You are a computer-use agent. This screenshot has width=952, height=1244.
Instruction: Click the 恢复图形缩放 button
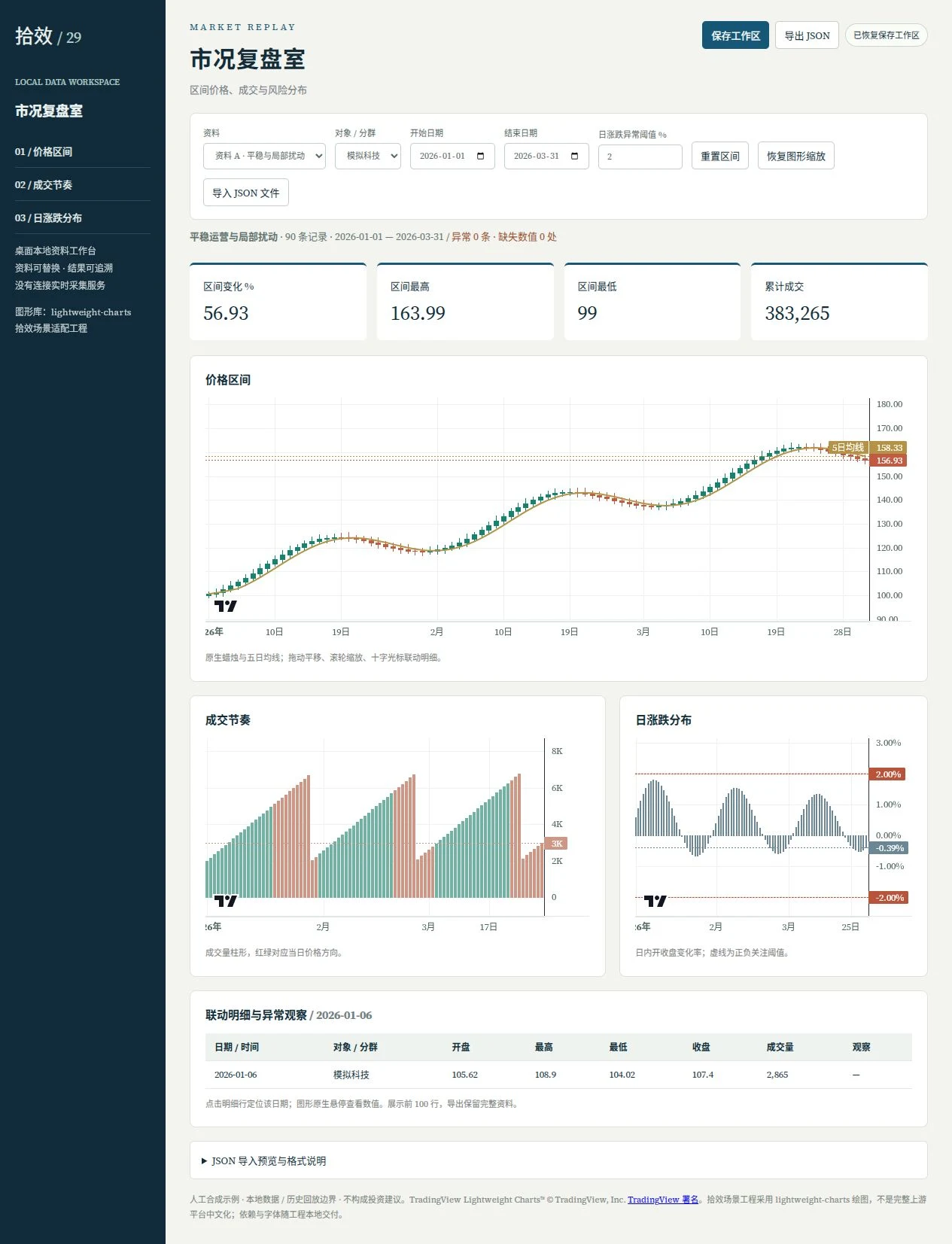[x=795, y=157]
